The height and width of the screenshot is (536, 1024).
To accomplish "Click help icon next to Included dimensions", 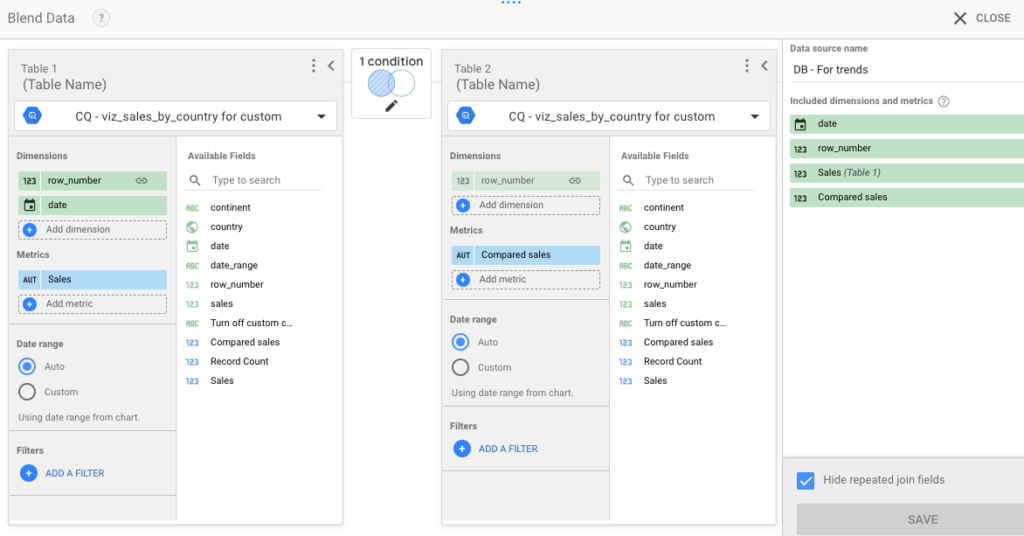I will tap(943, 101).
